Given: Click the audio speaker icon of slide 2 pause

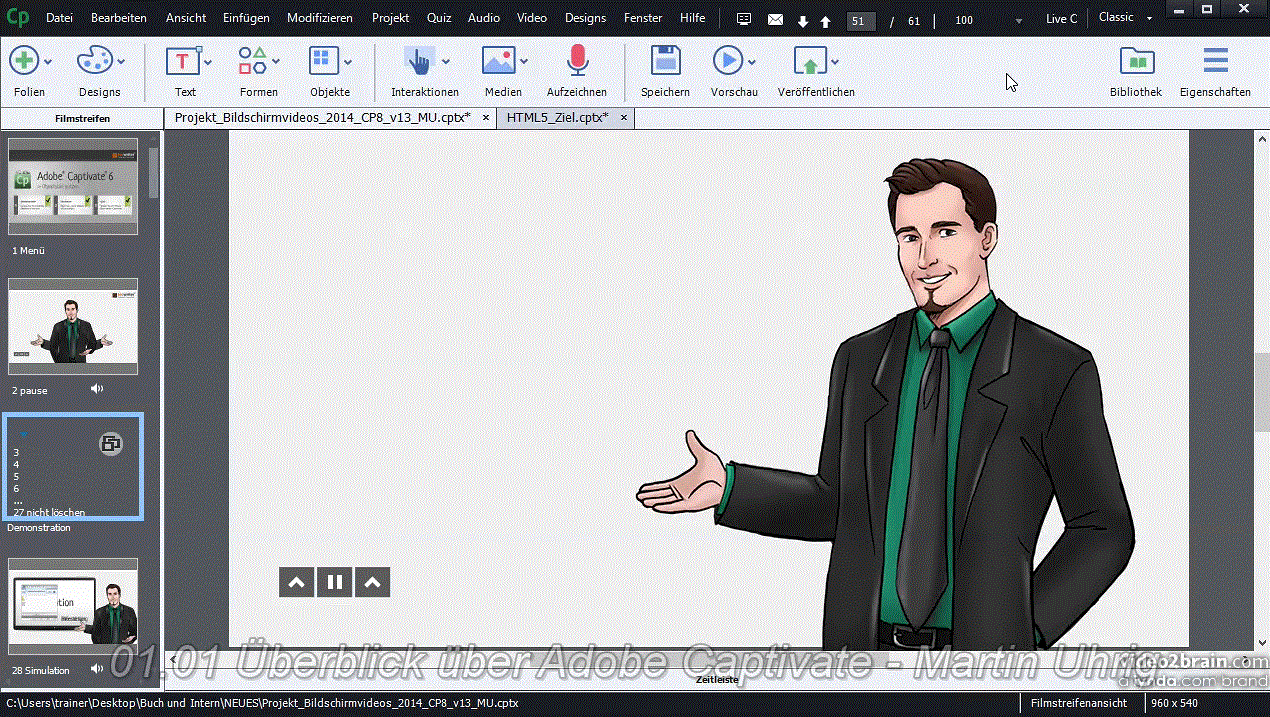Looking at the screenshot, I should pyautogui.click(x=97, y=389).
